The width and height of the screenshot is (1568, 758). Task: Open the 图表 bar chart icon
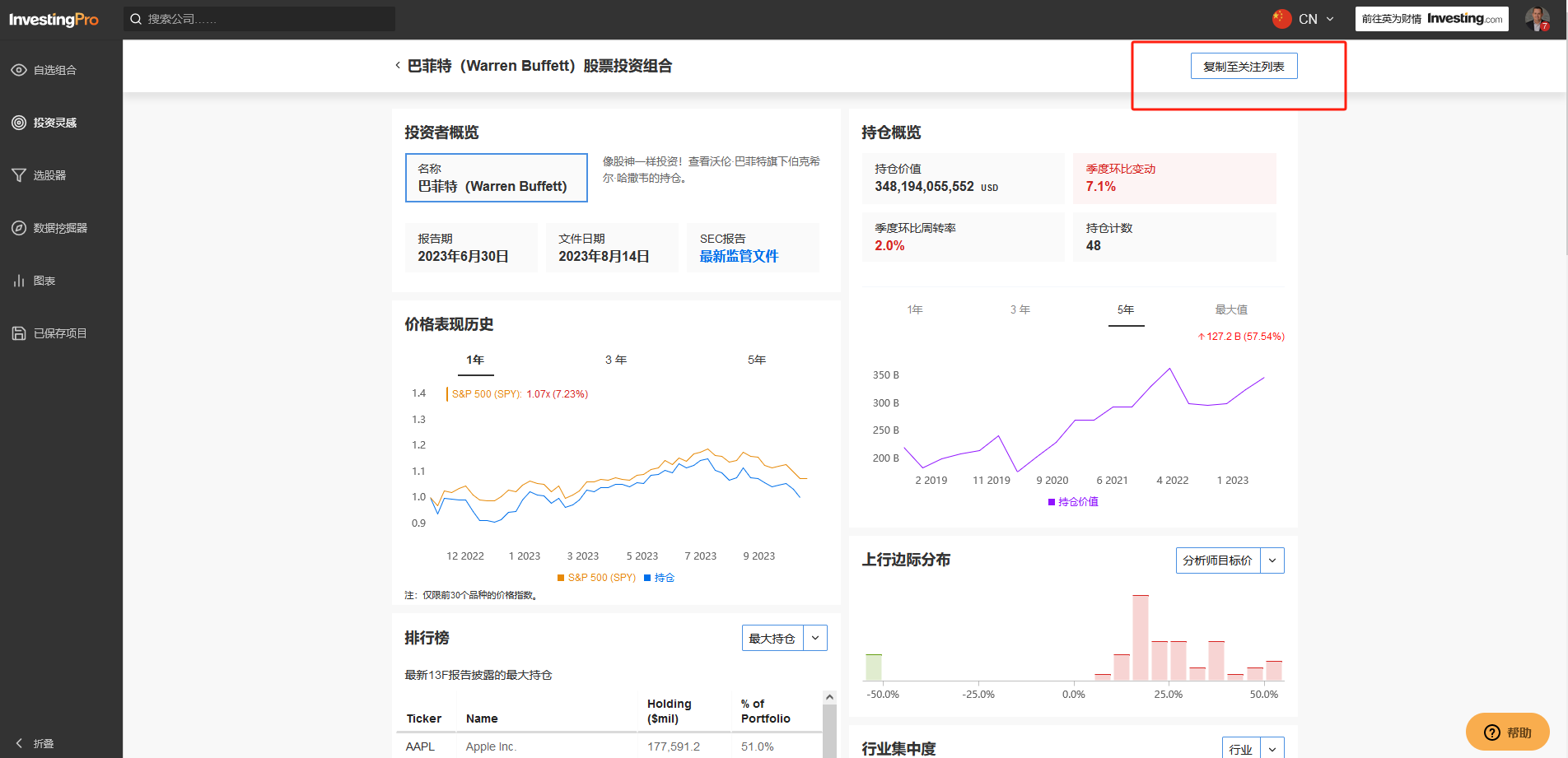19,281
